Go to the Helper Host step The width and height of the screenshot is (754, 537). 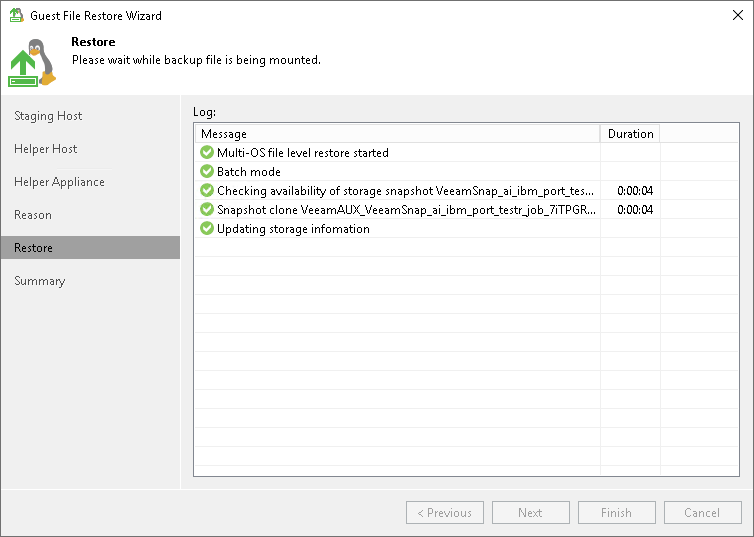tap(46, 149)
